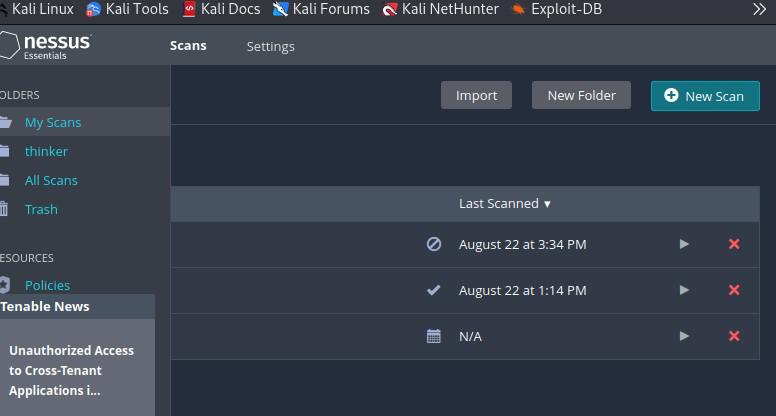The height and width of the screenshot is (416, 776).
Task: Open the All Scans folder
Action: point(51,180)
